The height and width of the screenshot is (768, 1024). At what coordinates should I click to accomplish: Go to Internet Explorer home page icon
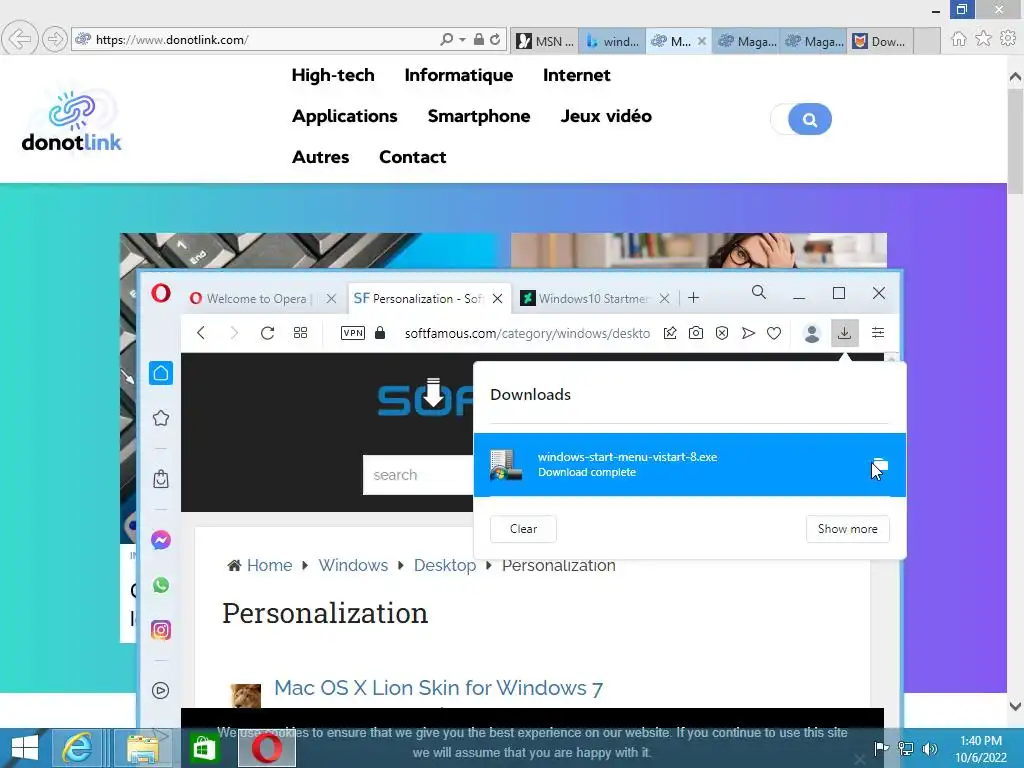click(x=958, y=39)
